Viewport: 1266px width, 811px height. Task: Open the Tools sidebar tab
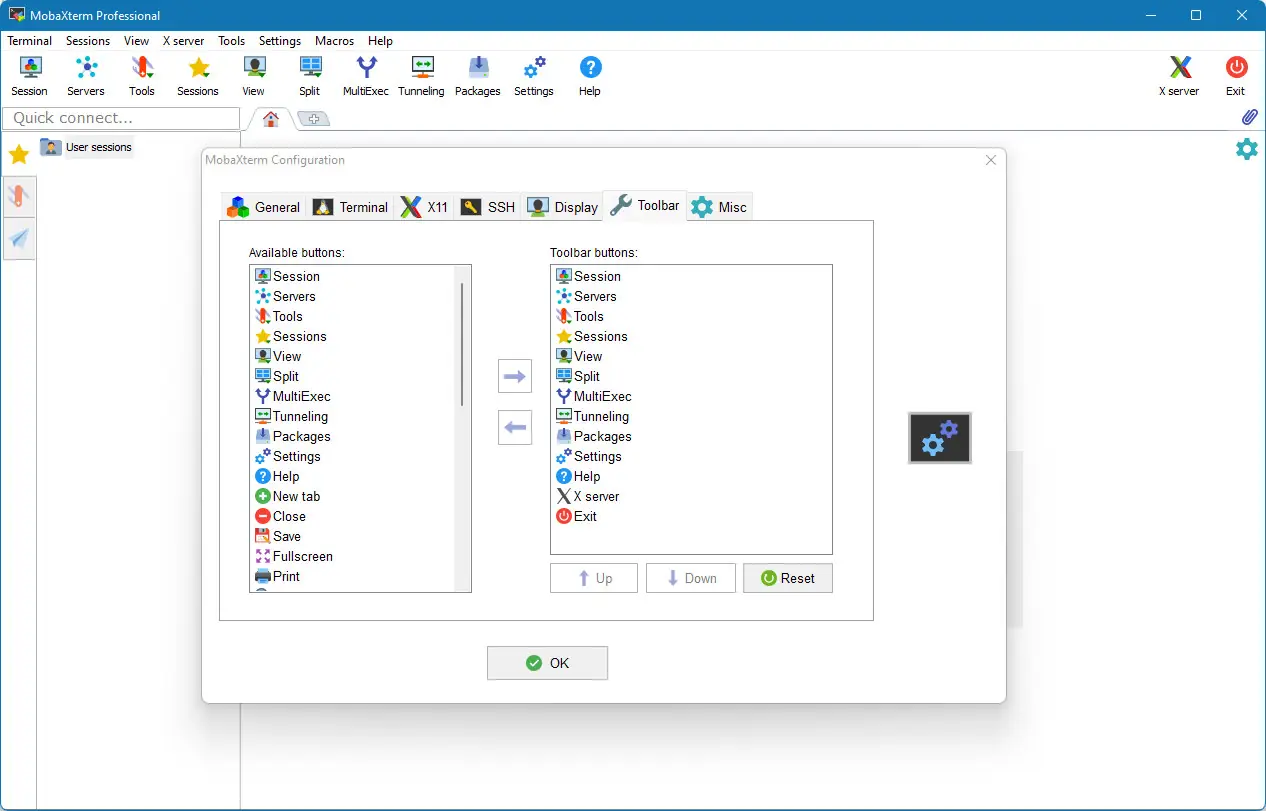click(19, 196)
